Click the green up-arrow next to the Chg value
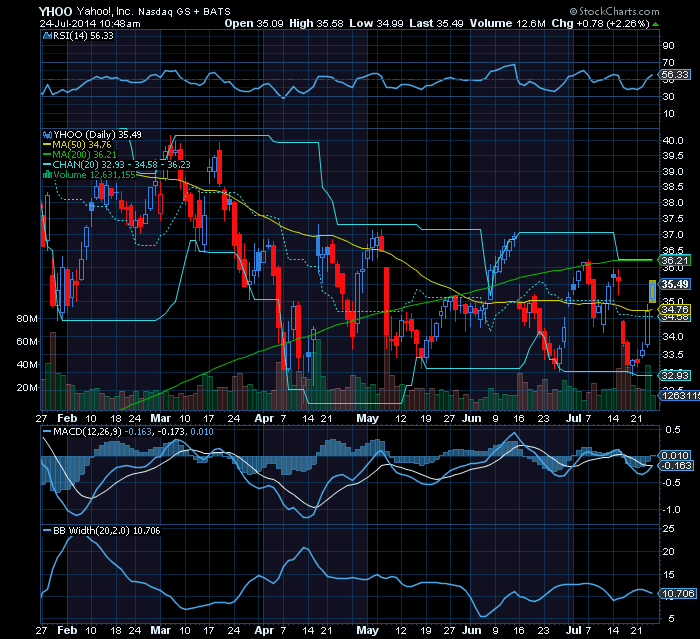 click(655, 24)
